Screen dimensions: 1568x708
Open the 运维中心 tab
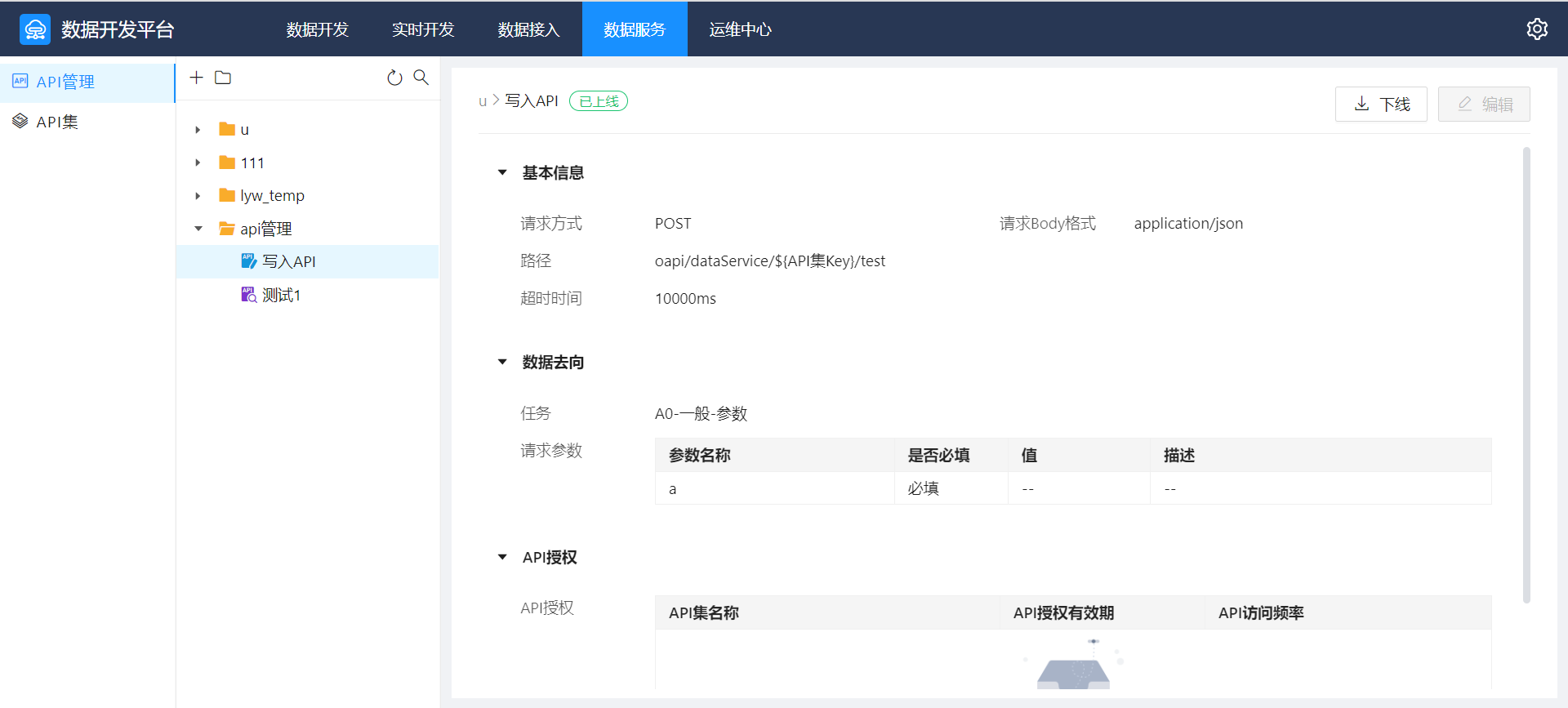pyautogui.click(x=740, y=29)
